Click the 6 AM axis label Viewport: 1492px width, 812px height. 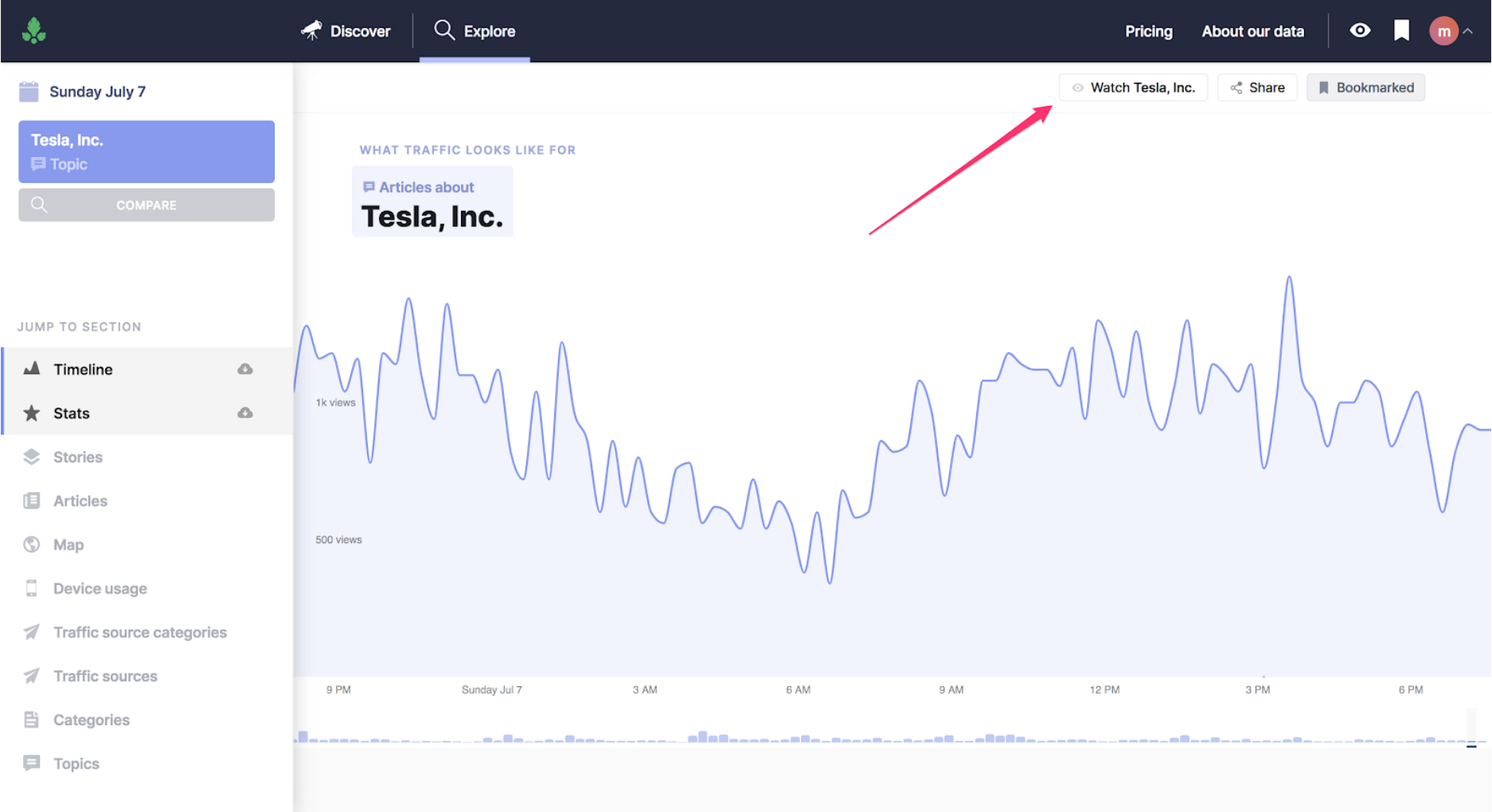click(798, 689)
